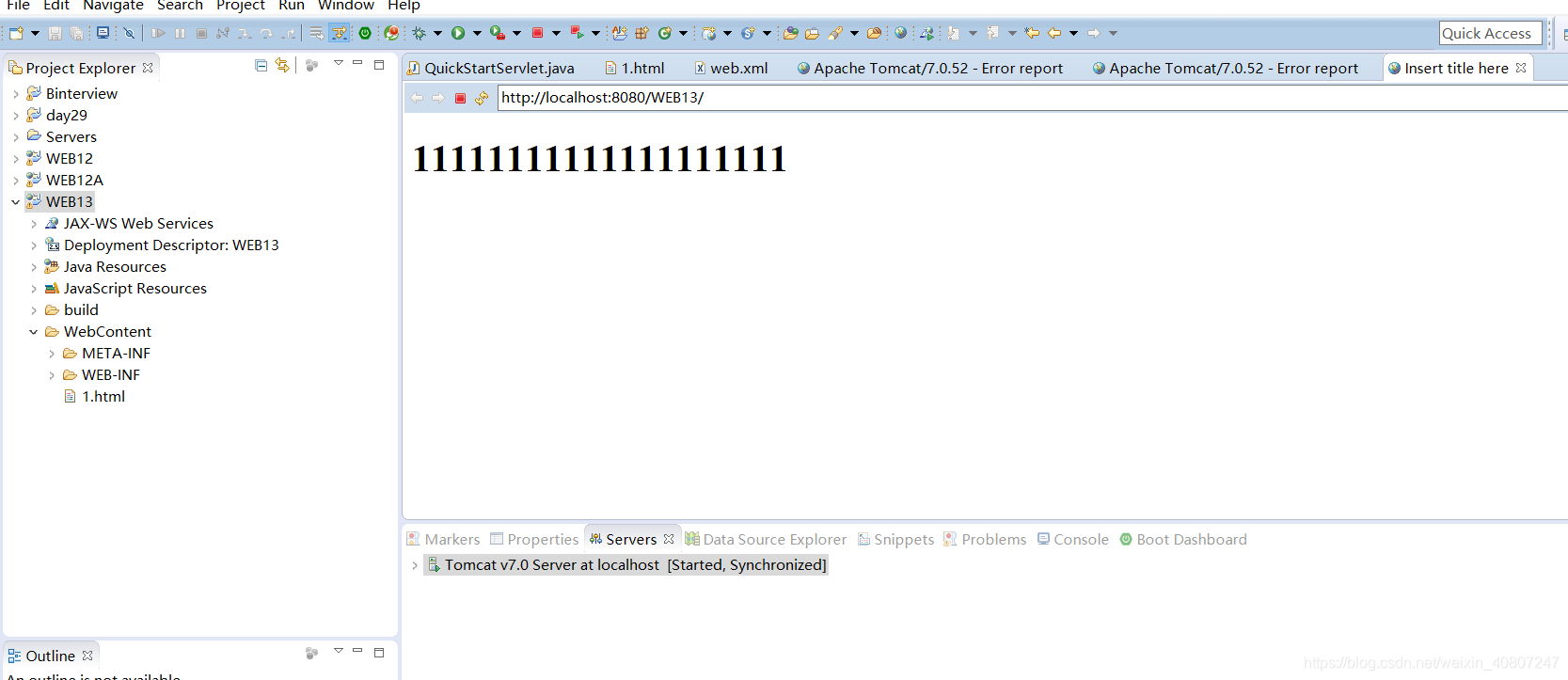The width and height of the screenshot is (1568, 680).
Task: Switch to the web.xml editor tab
Action: pyautogui.click(x=731, y=68)
